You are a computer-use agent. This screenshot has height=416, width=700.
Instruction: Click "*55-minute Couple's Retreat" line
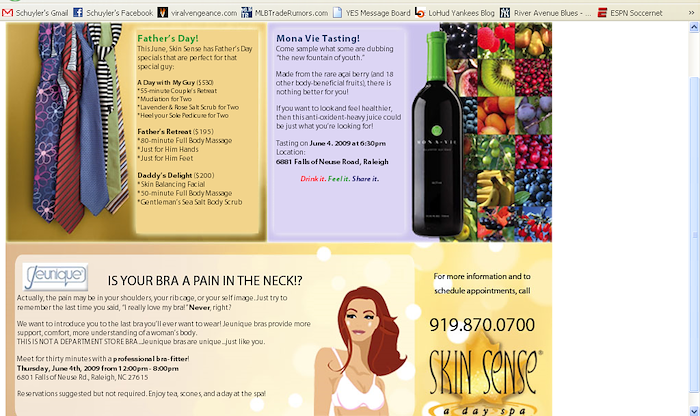177,91
